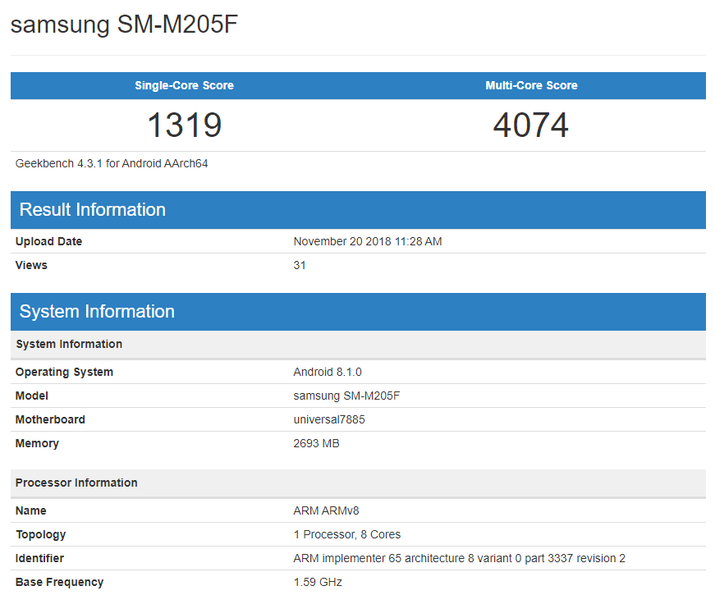Click the samsung SM-M205F page title
Screen dimensions: 715x599
[x=123, y=24]
